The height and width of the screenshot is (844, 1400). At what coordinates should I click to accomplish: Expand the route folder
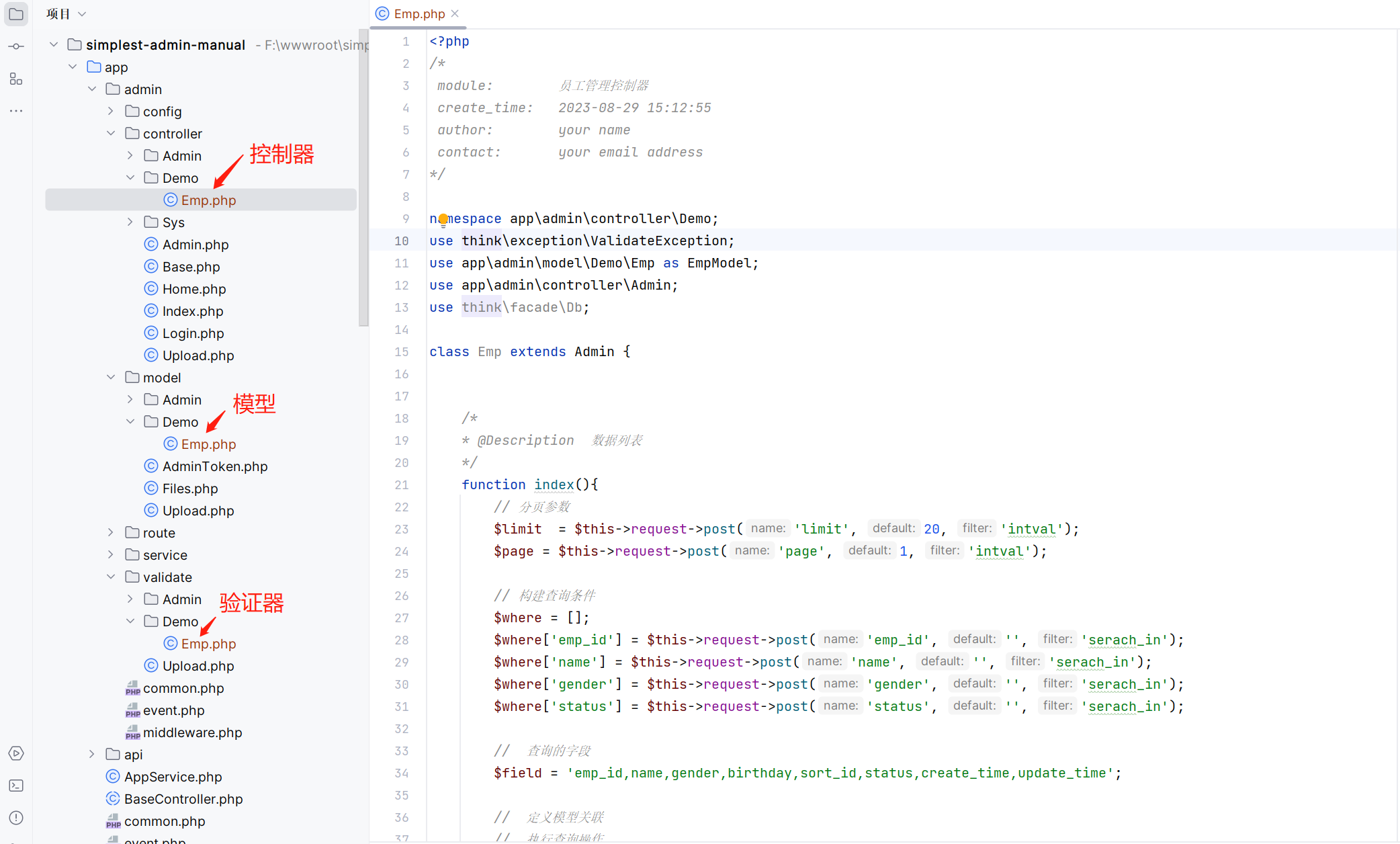click(111, 533)
